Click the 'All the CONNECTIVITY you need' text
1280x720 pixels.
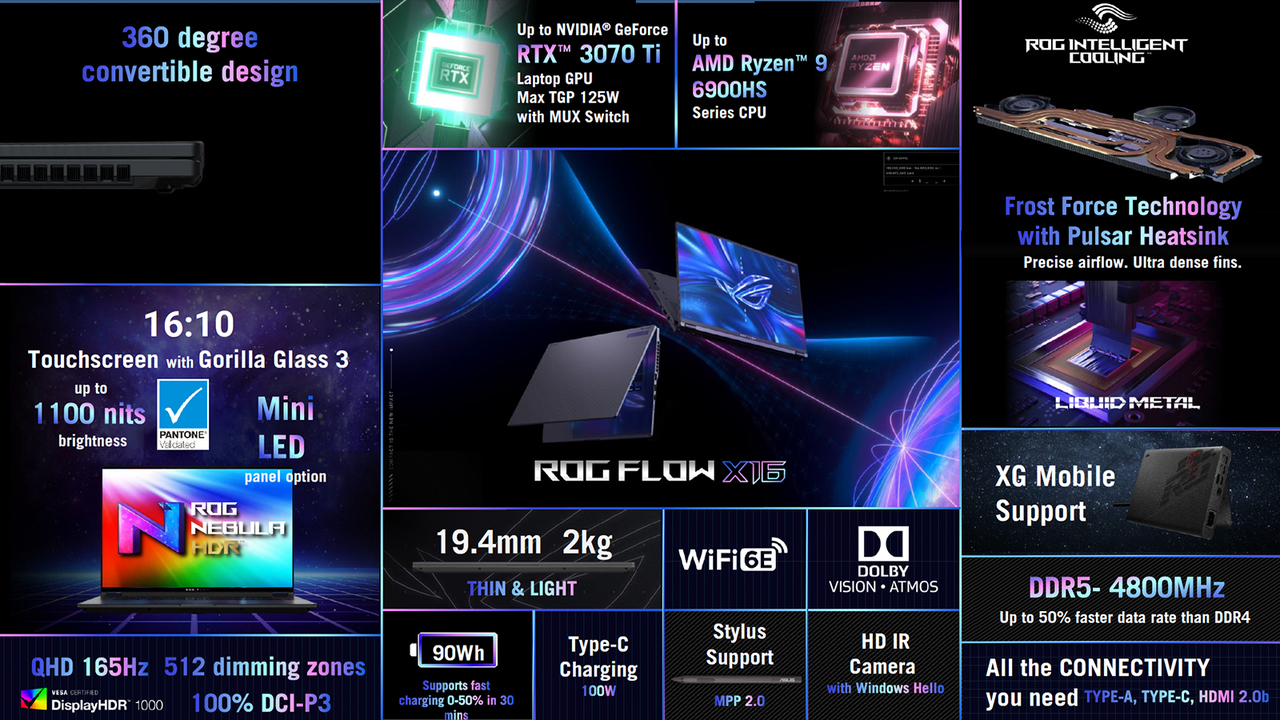point(1098,682)
